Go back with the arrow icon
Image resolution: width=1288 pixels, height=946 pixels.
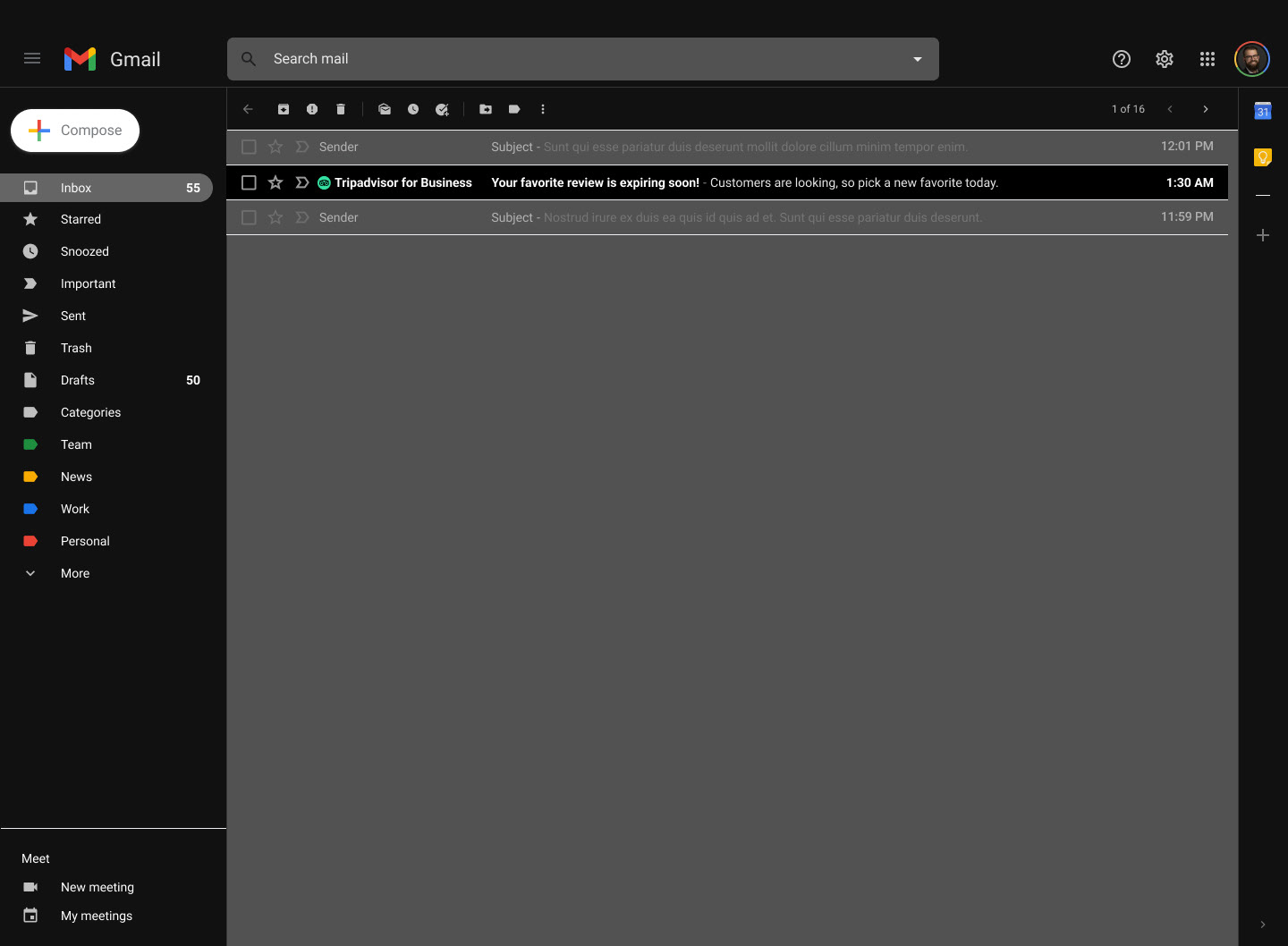(248, 109)
